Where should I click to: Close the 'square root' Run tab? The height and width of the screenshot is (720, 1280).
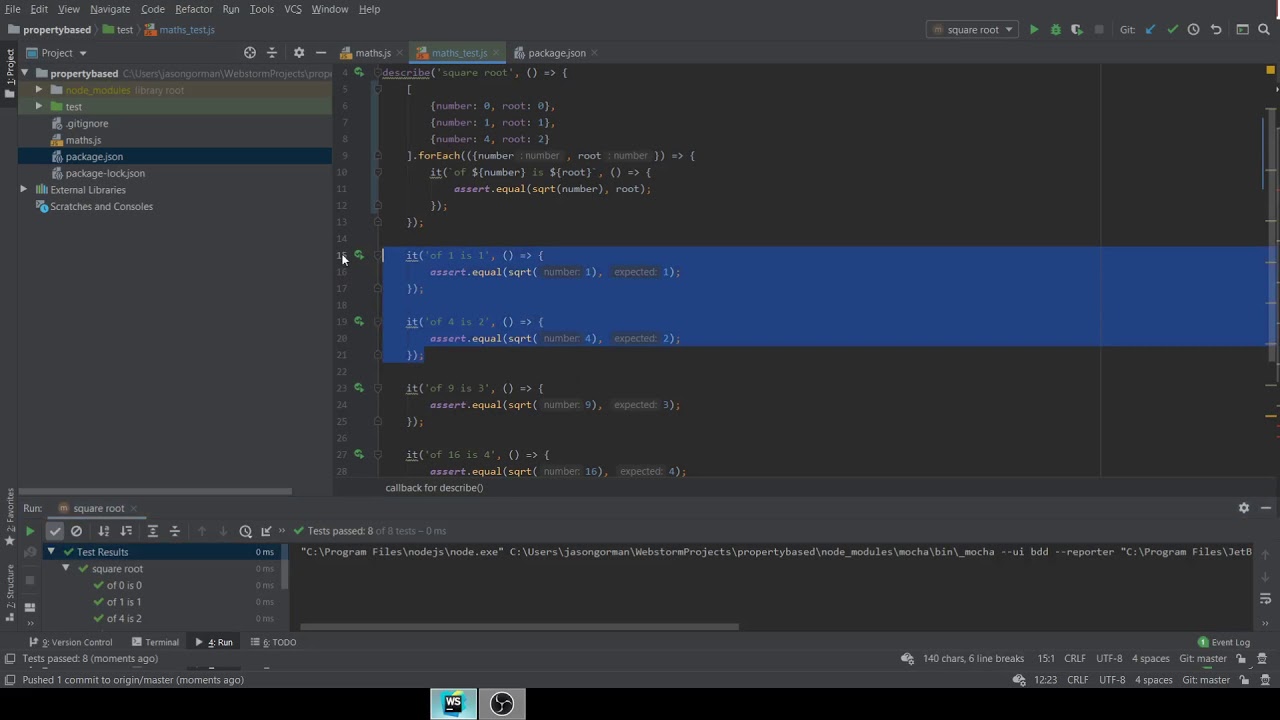click(134, 508)
